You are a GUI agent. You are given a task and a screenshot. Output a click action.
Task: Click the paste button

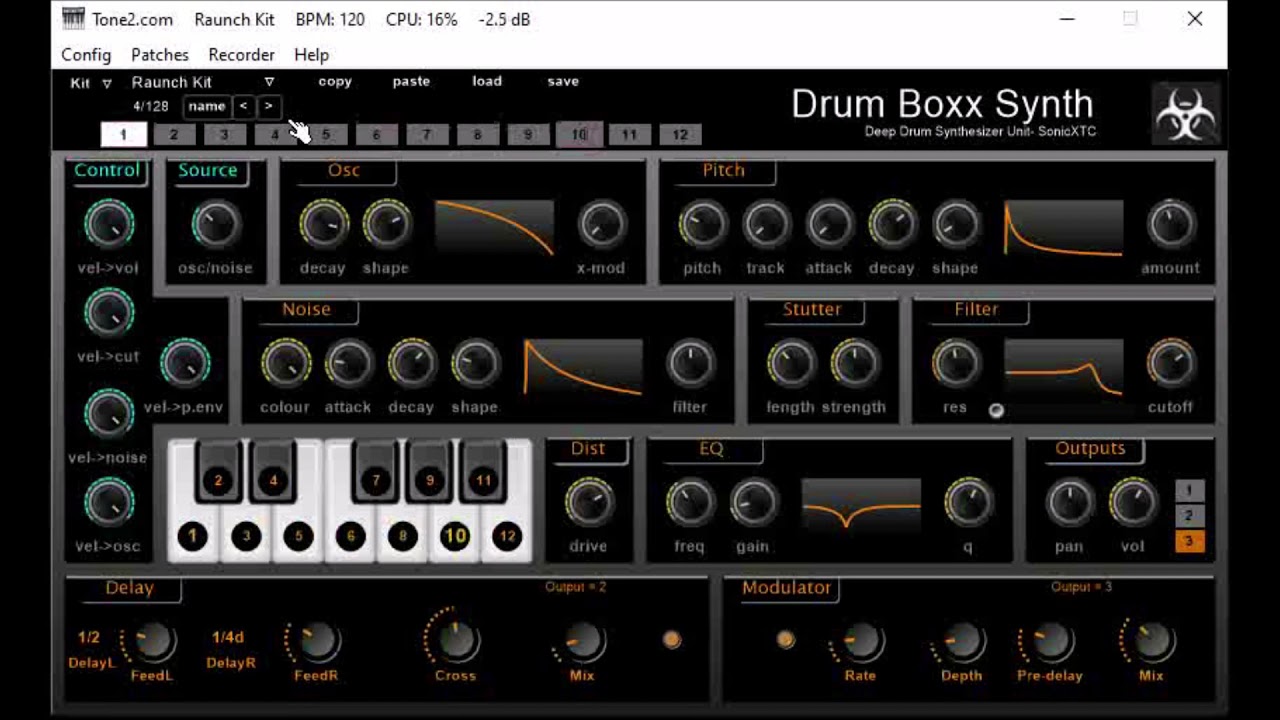[411, 81]
